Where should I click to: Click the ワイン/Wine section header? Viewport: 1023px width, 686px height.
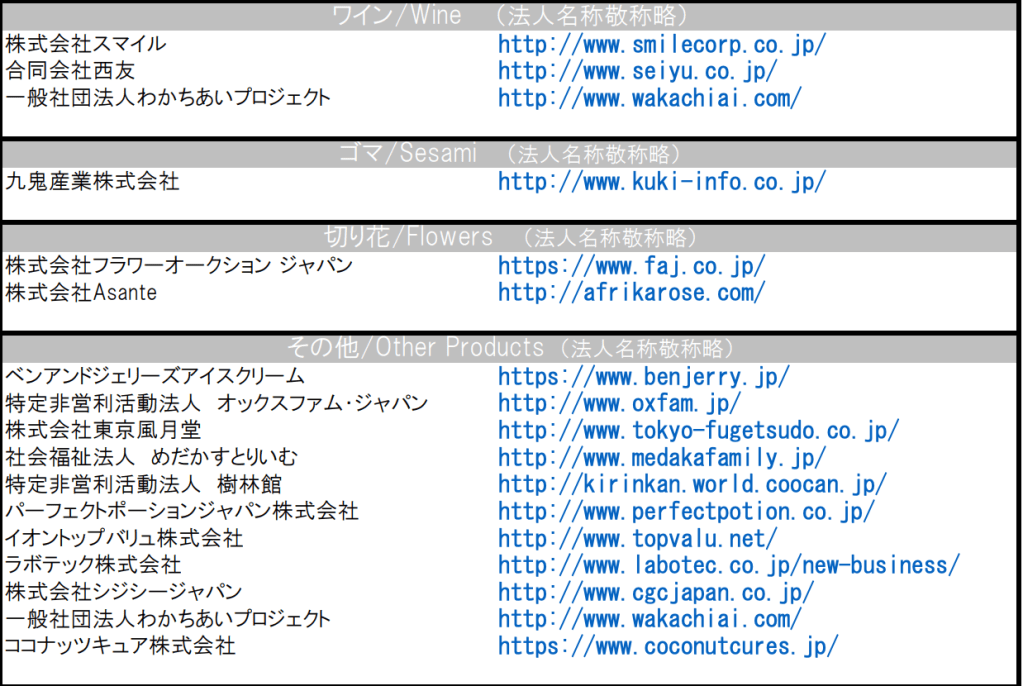coord(511,16)
